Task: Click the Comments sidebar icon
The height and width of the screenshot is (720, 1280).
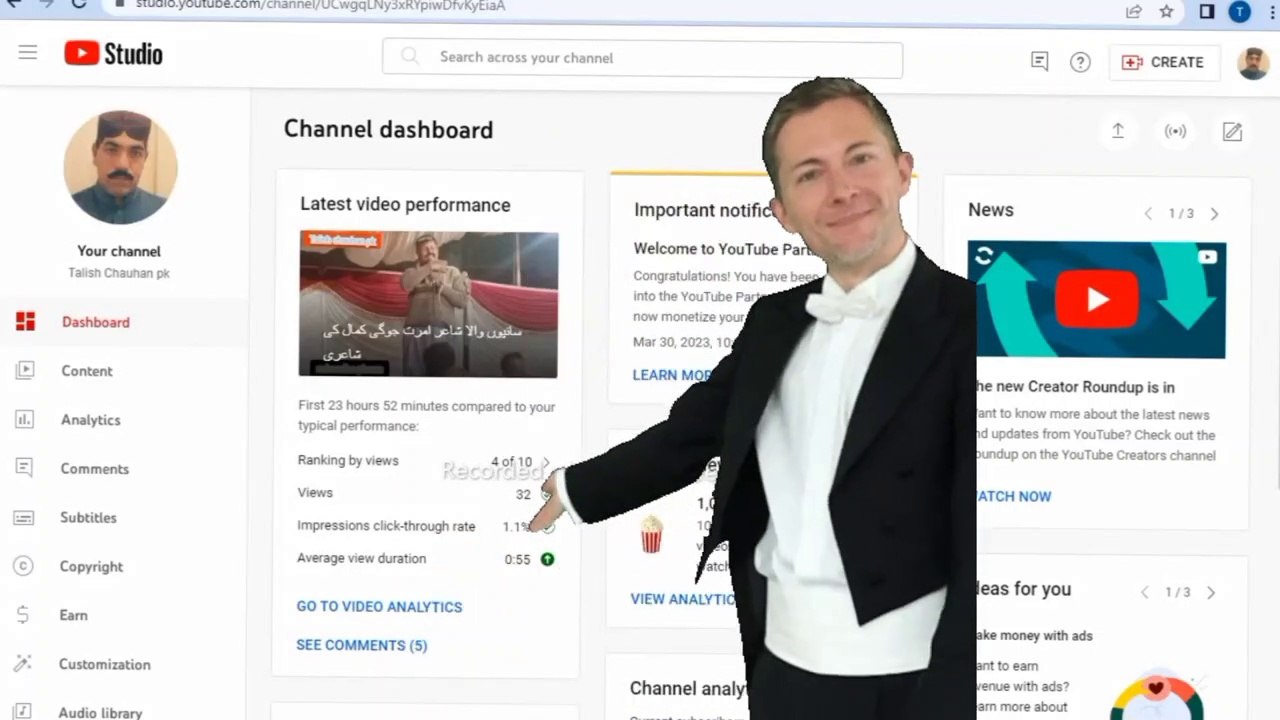Action: 25,468
